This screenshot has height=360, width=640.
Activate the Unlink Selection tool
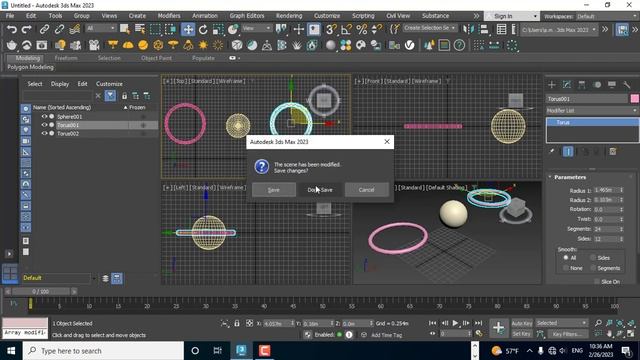(x=59, y=29)
